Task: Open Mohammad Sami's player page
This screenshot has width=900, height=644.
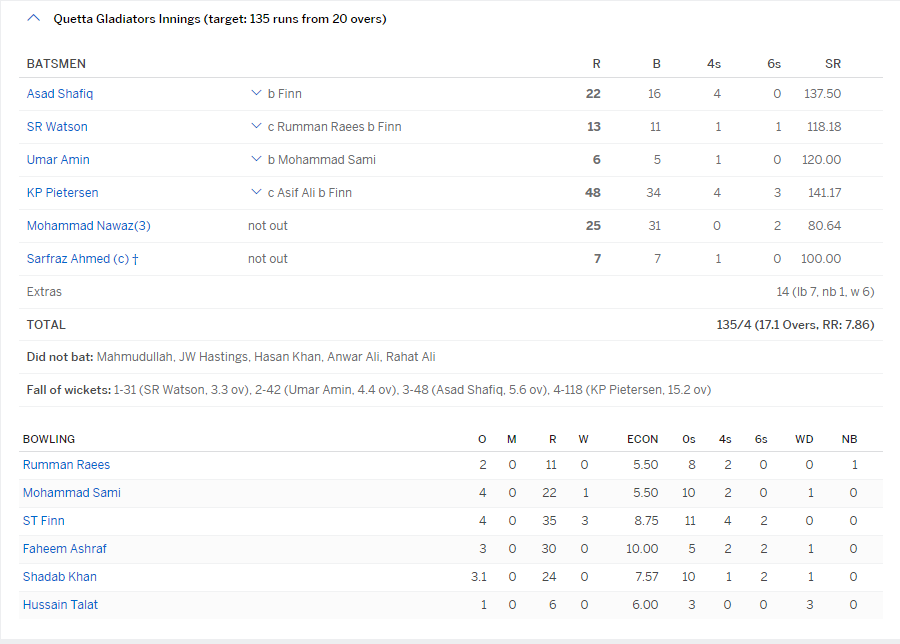Action: (71, 492)
